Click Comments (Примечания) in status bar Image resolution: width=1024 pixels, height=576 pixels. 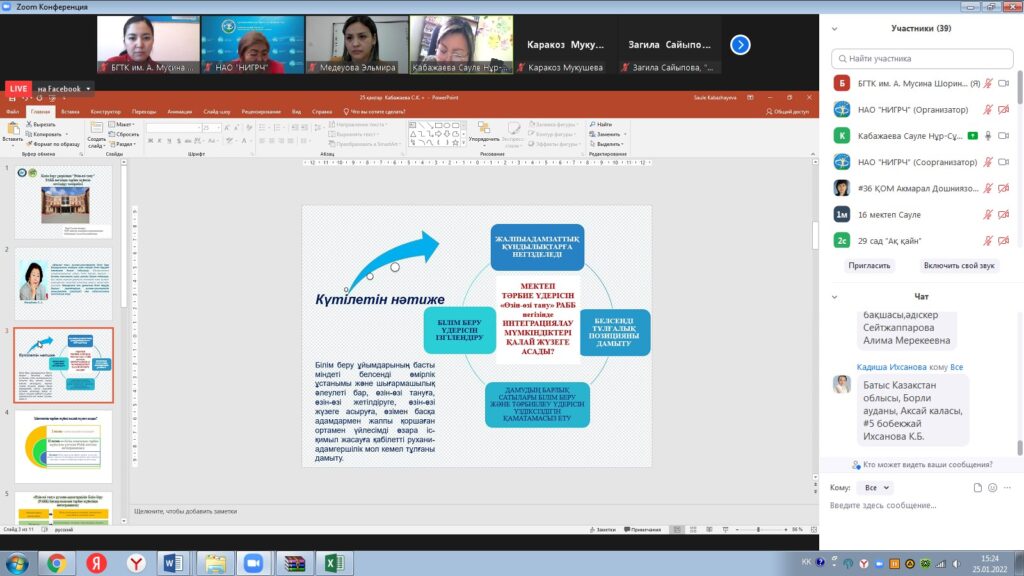(x=643, y=530)
